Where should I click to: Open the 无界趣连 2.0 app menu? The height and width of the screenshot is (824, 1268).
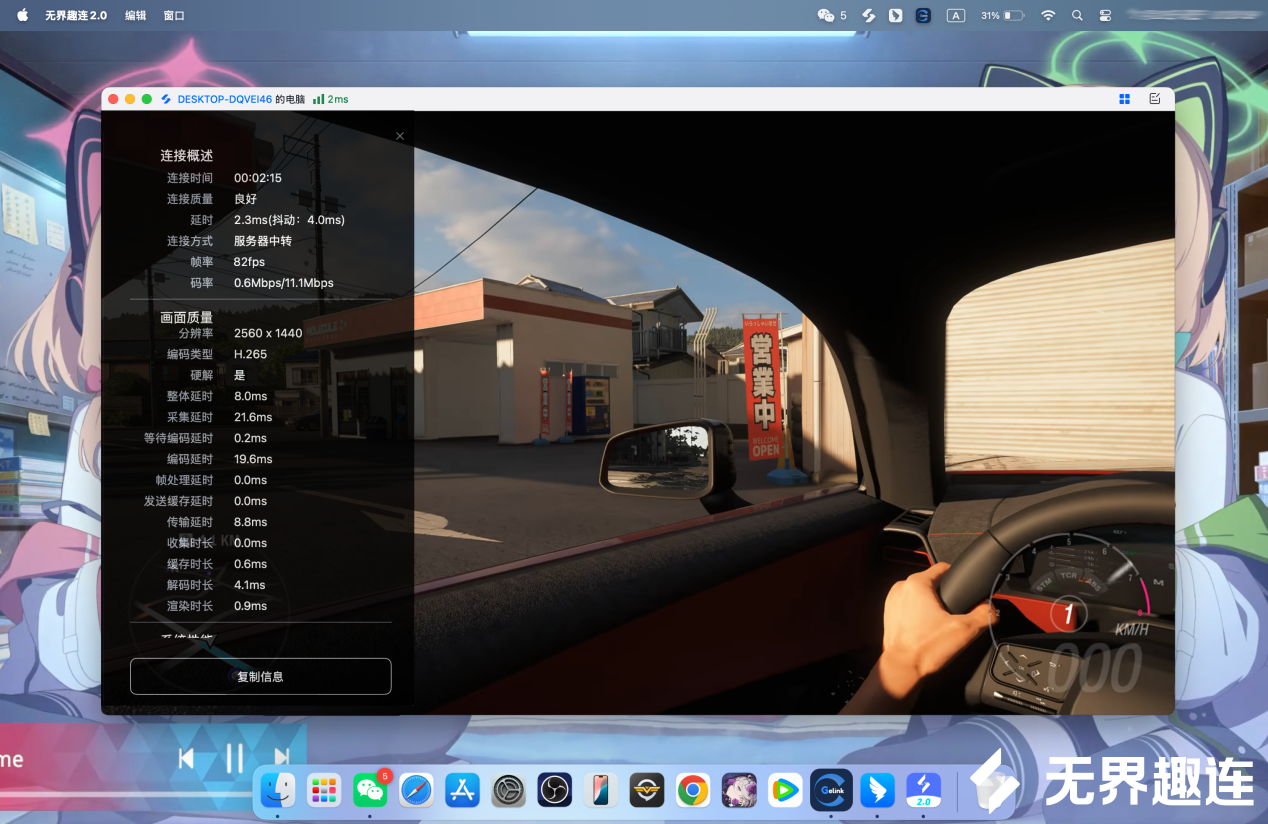(76, 15)
